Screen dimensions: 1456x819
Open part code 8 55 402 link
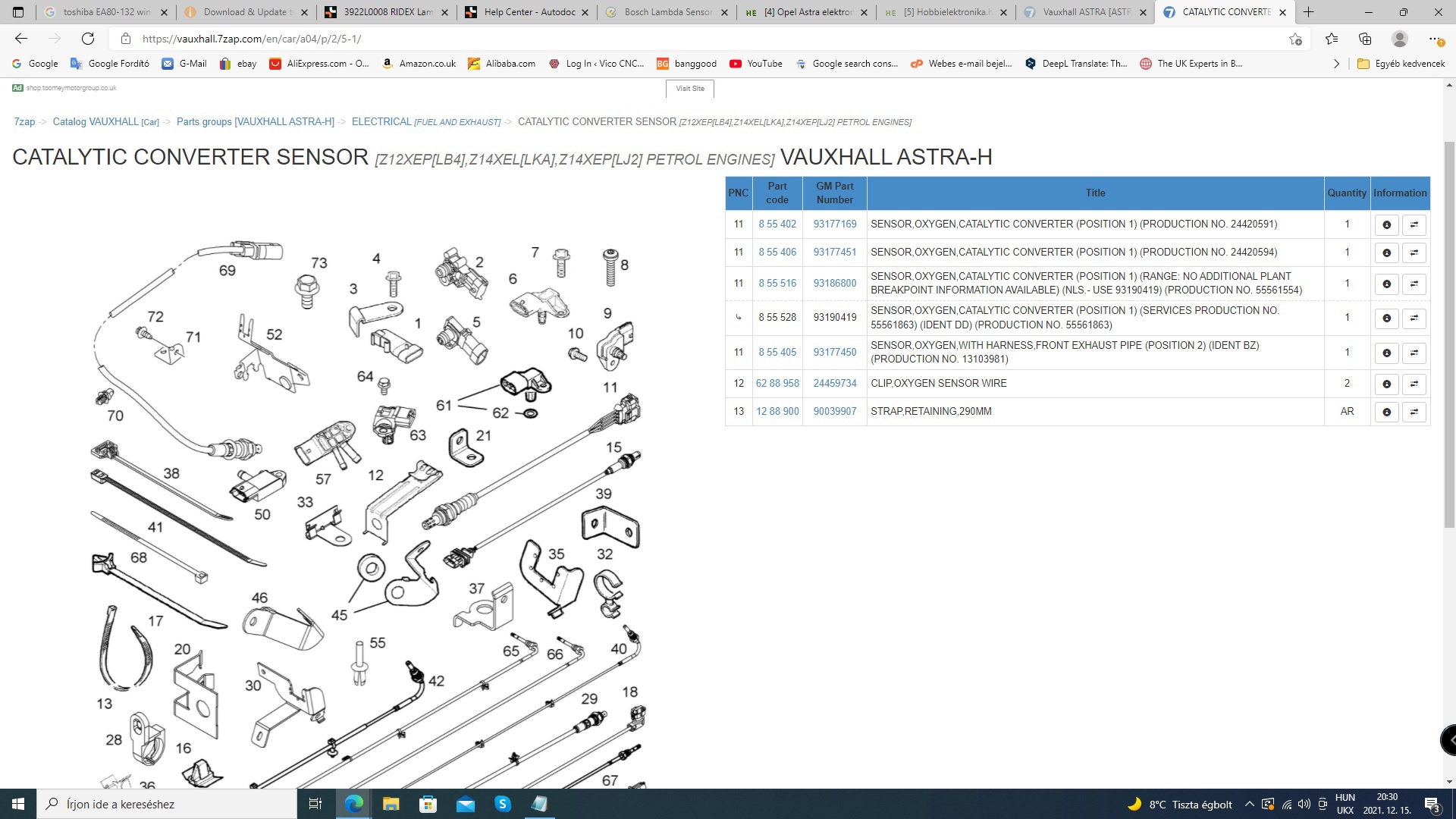click(x=777, y=224)
